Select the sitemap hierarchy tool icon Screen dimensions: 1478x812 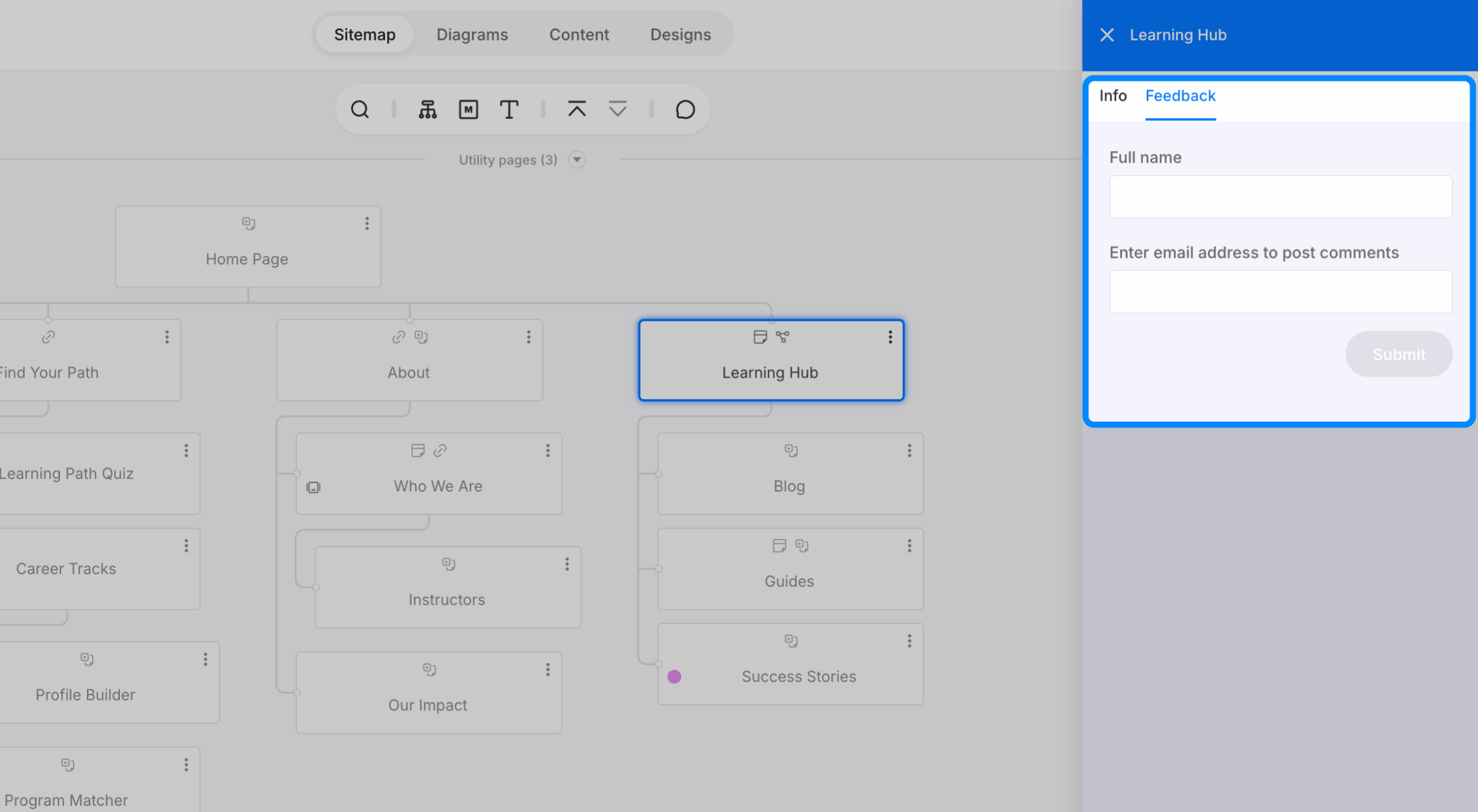click(427, 109)
